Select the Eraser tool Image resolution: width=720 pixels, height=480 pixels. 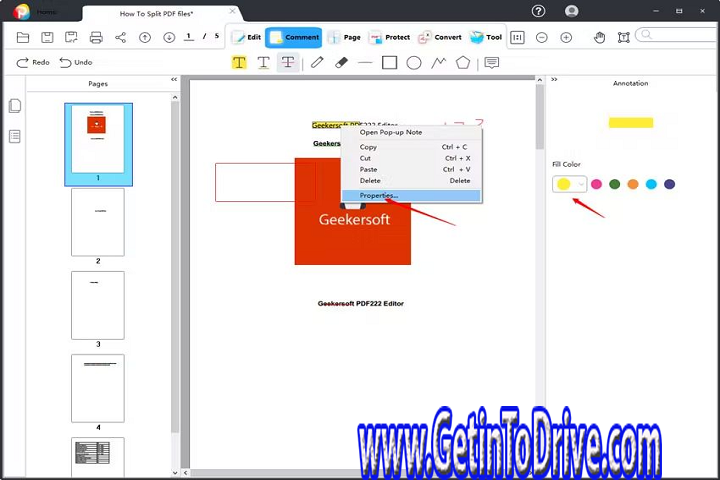[341, 62]
